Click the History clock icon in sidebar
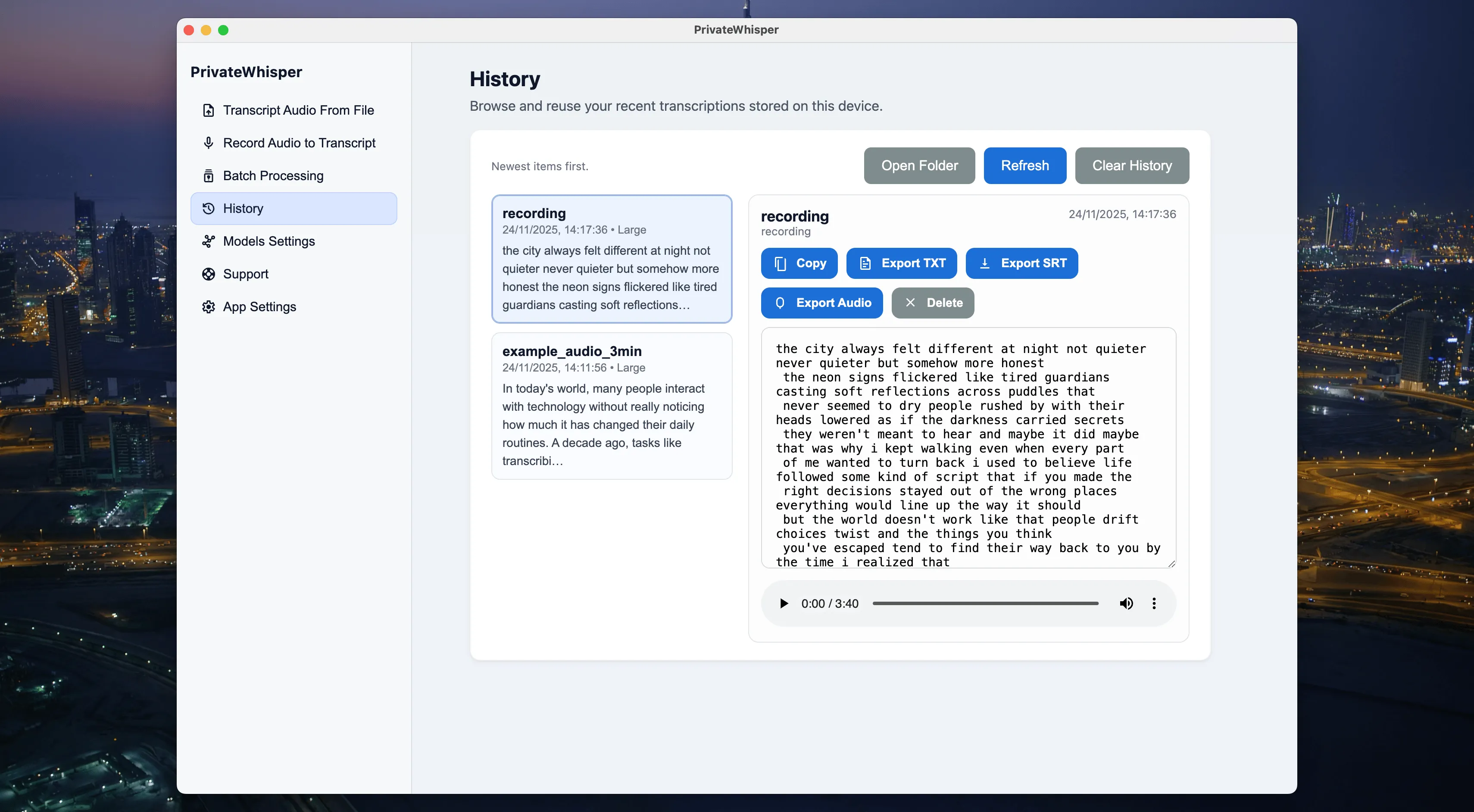 tap(208, 208)
